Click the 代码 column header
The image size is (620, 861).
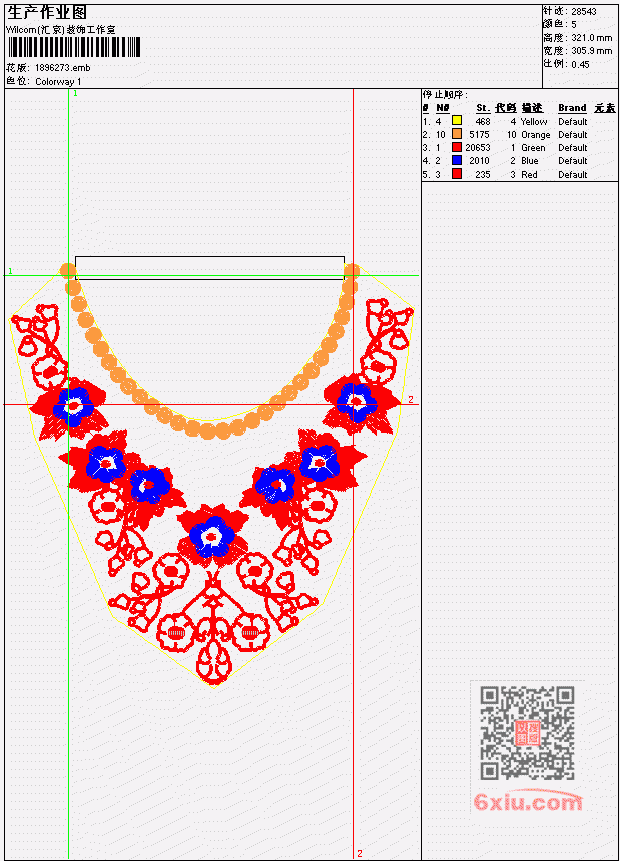(x=506, y=108)
